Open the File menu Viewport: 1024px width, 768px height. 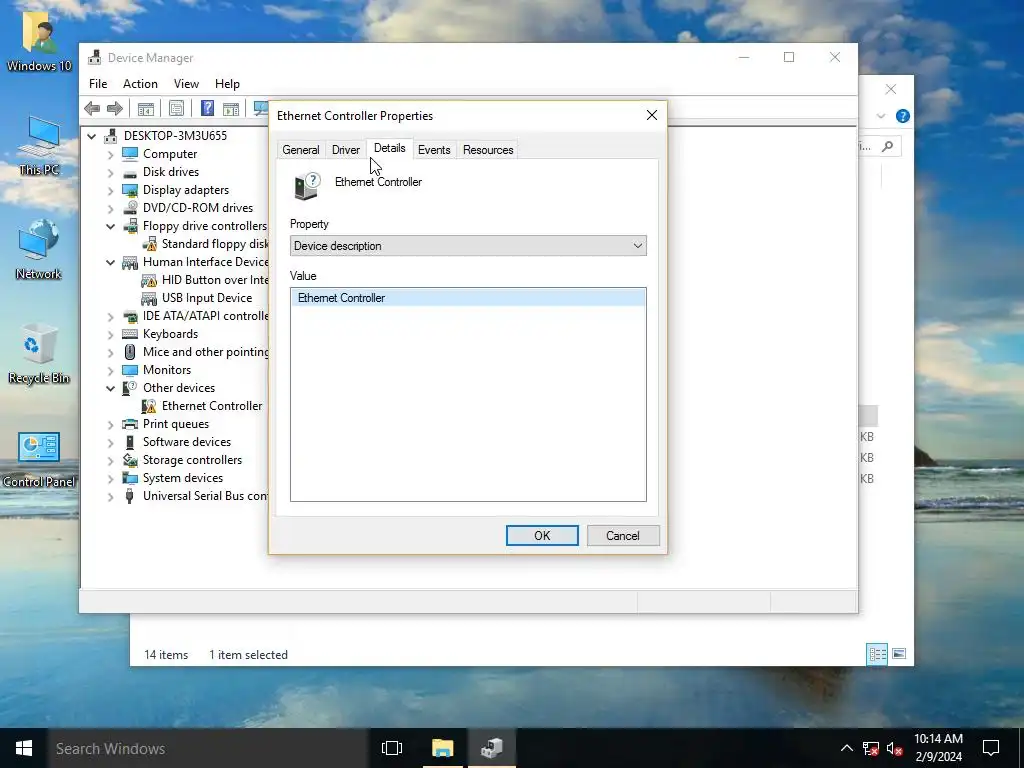click(98, 84)
